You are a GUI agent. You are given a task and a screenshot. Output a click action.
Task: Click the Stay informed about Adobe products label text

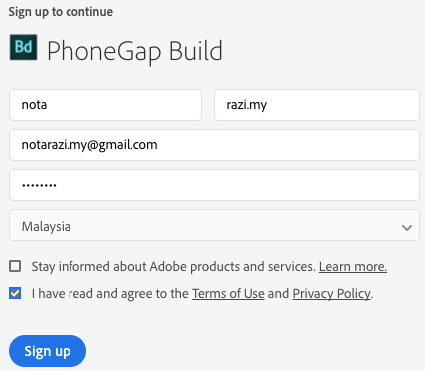pyautogui.click(x=173, y=267)
